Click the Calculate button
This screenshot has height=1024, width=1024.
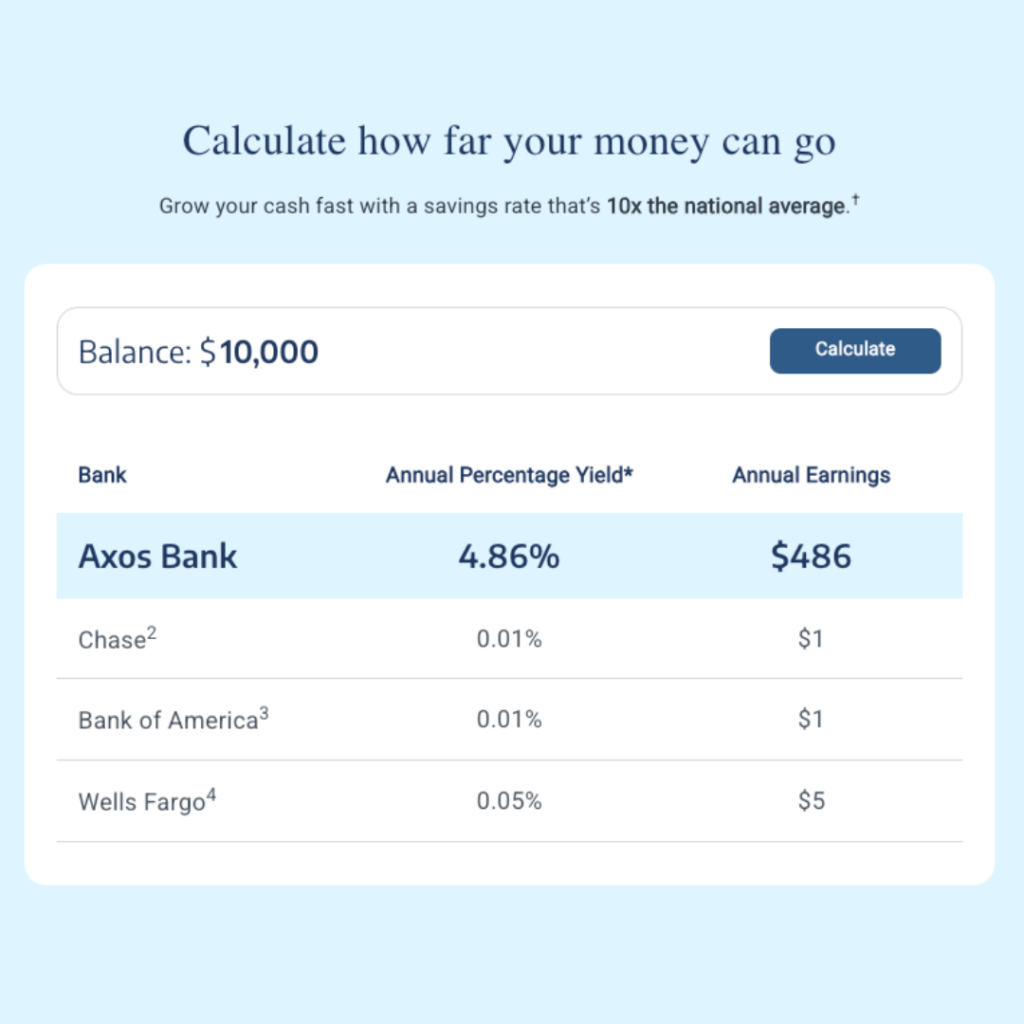pos(855,351)
